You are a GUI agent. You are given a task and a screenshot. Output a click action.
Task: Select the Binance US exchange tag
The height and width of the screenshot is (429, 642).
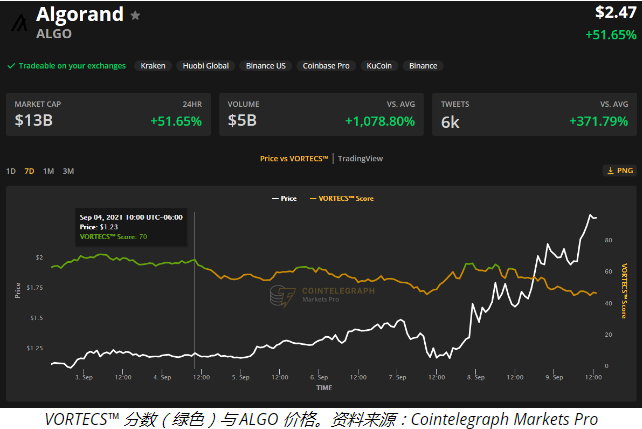coord(266,66)
